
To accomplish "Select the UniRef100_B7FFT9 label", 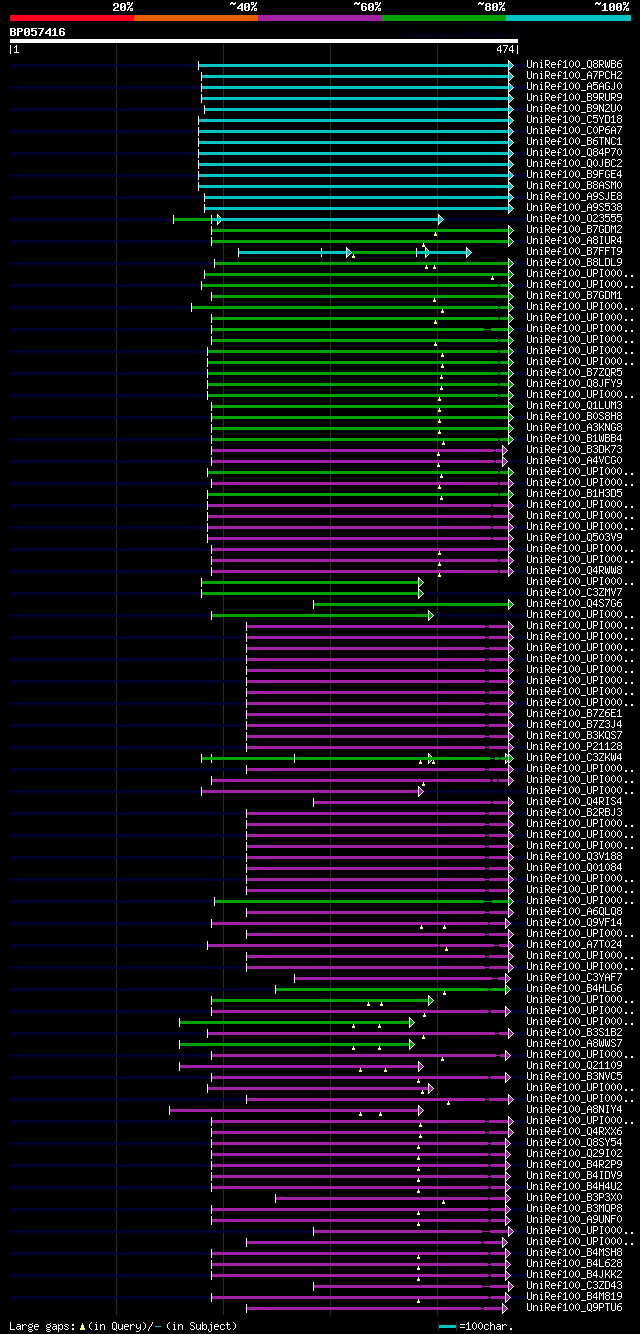I will [x=574, y=251].
